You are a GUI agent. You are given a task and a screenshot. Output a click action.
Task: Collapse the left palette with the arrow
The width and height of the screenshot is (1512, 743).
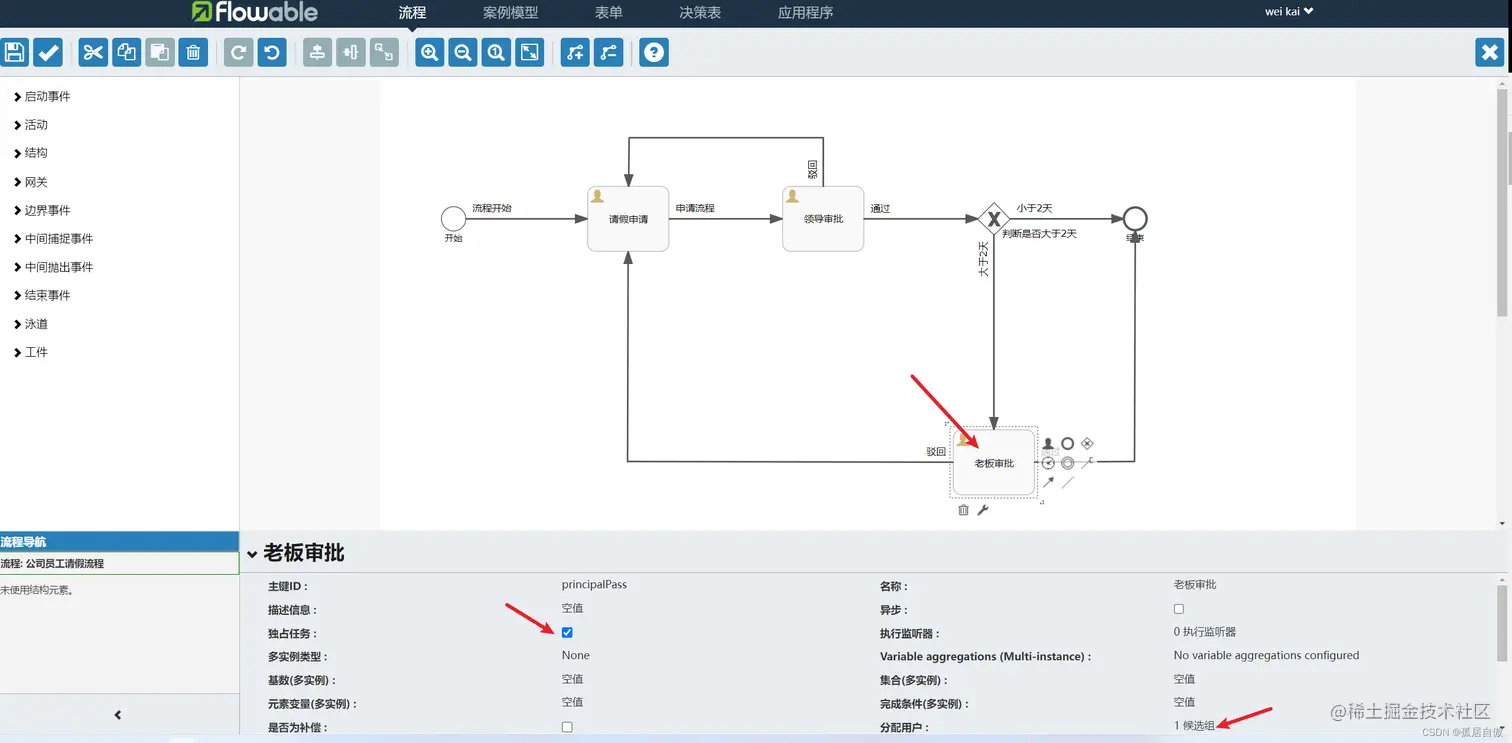pyautogui.click(x=118, y=715)
